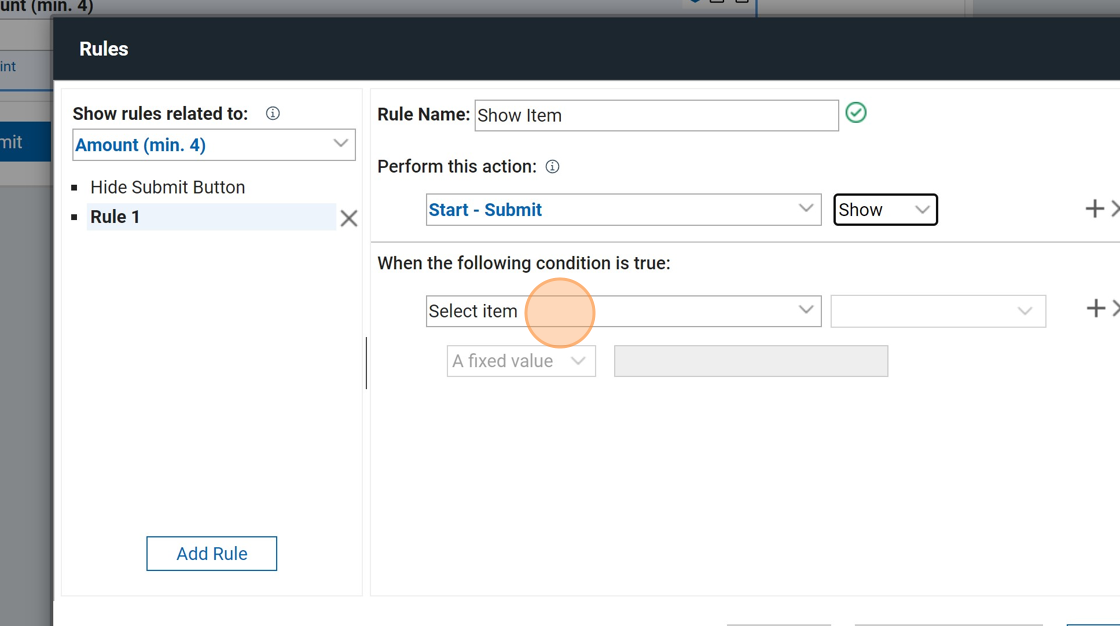Click the green checkmark next to Rule Name
The image size is (1120, 626).
[856, 113]
